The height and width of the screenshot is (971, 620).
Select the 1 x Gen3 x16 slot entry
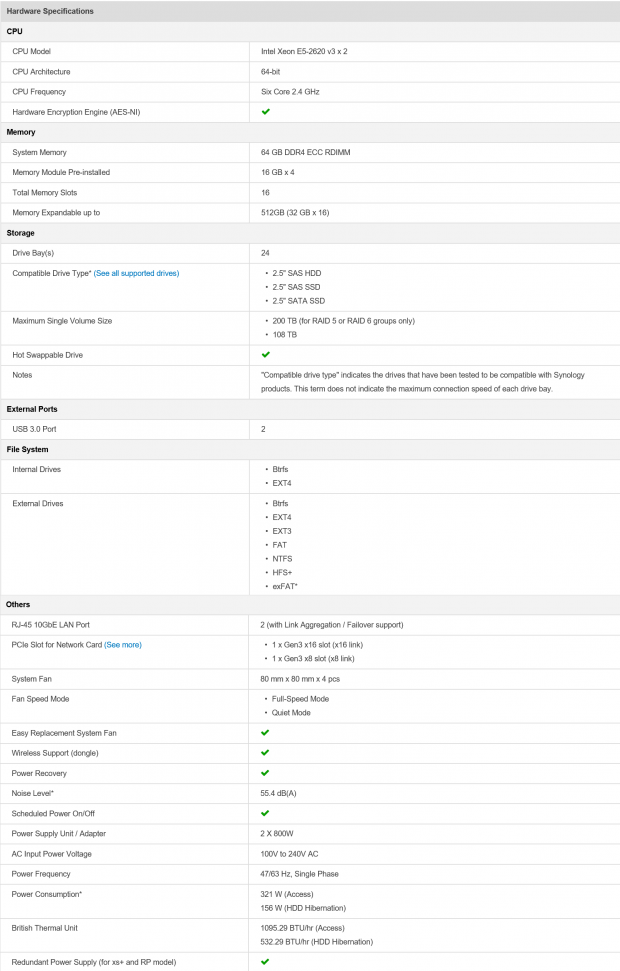click(x=318, y=645)
